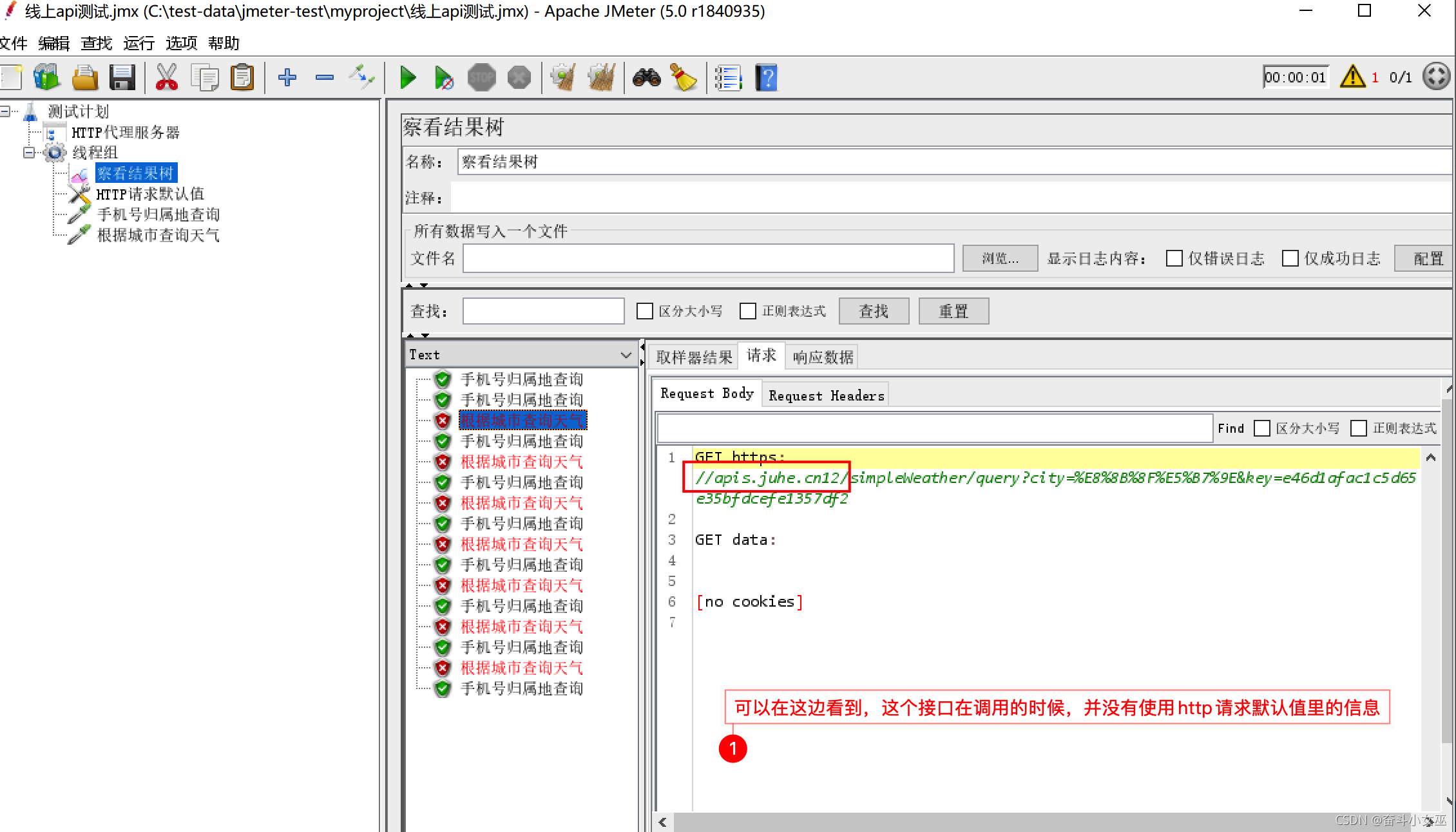Select first 手机号归属地查询 result entry
Screen dimensions: 1456x832
pos(522,379)
